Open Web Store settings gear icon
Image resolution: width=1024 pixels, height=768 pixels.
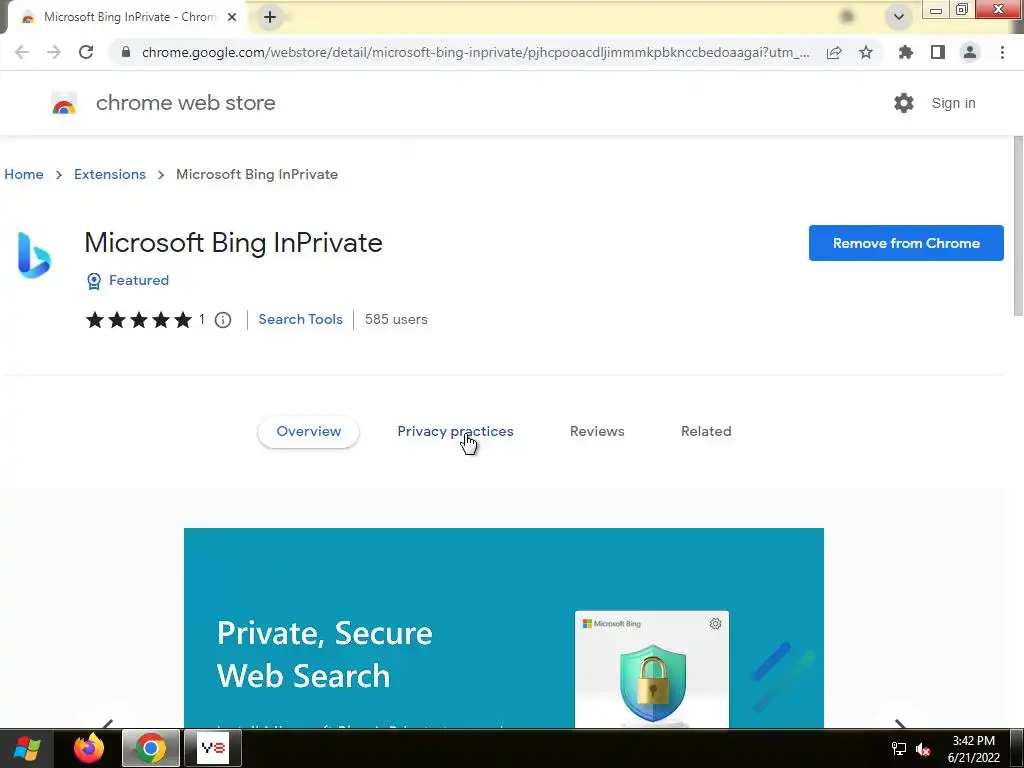pyautogui.click(x=904, y=103)
